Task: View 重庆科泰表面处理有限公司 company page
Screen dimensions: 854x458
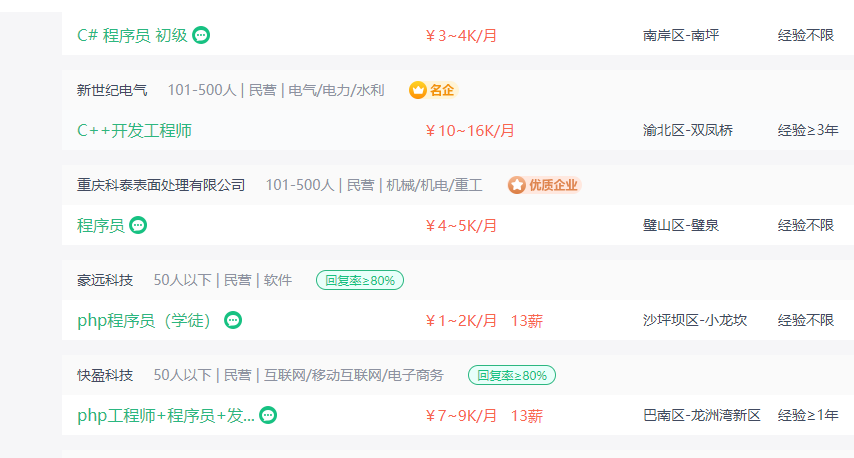Action: coord(161,185)
